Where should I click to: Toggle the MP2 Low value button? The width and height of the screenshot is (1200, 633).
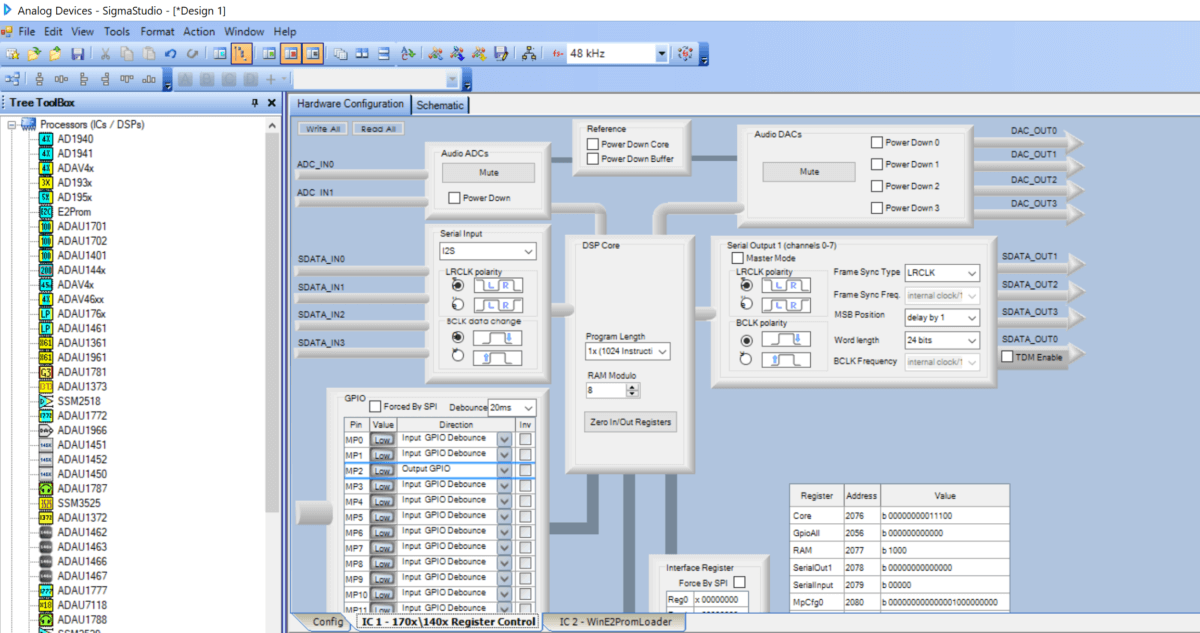(x=383, y=470)
